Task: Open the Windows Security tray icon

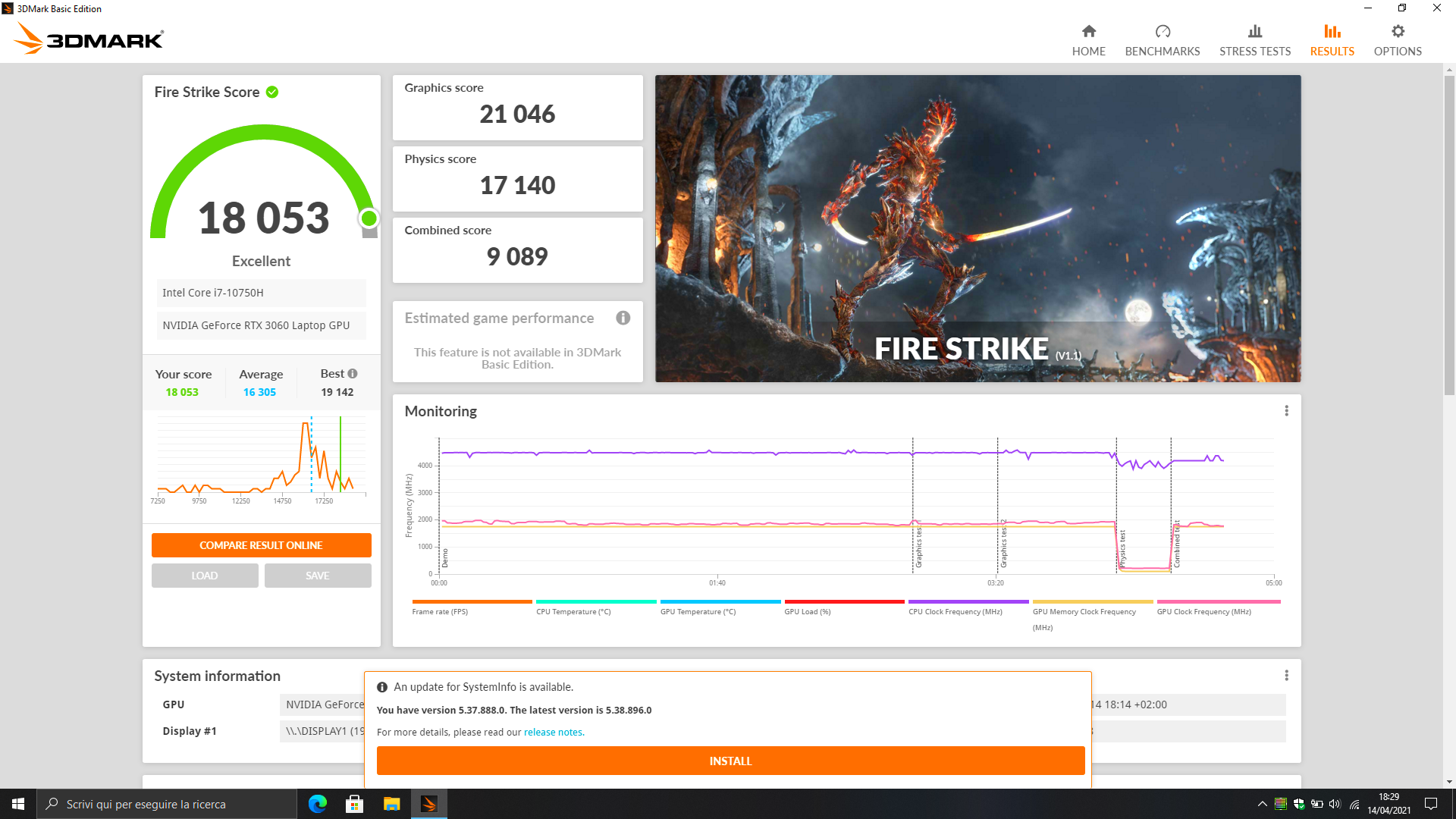Action: click(1298, 804)
